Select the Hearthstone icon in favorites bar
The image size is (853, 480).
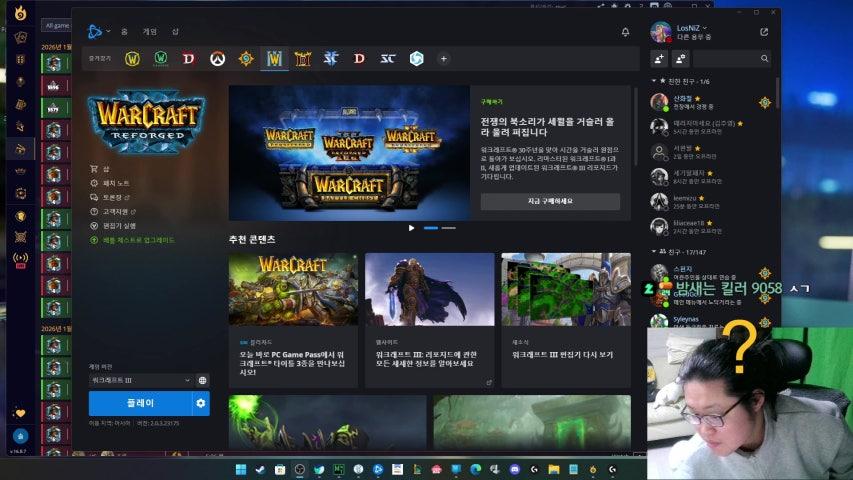click(x=245, y=59)
